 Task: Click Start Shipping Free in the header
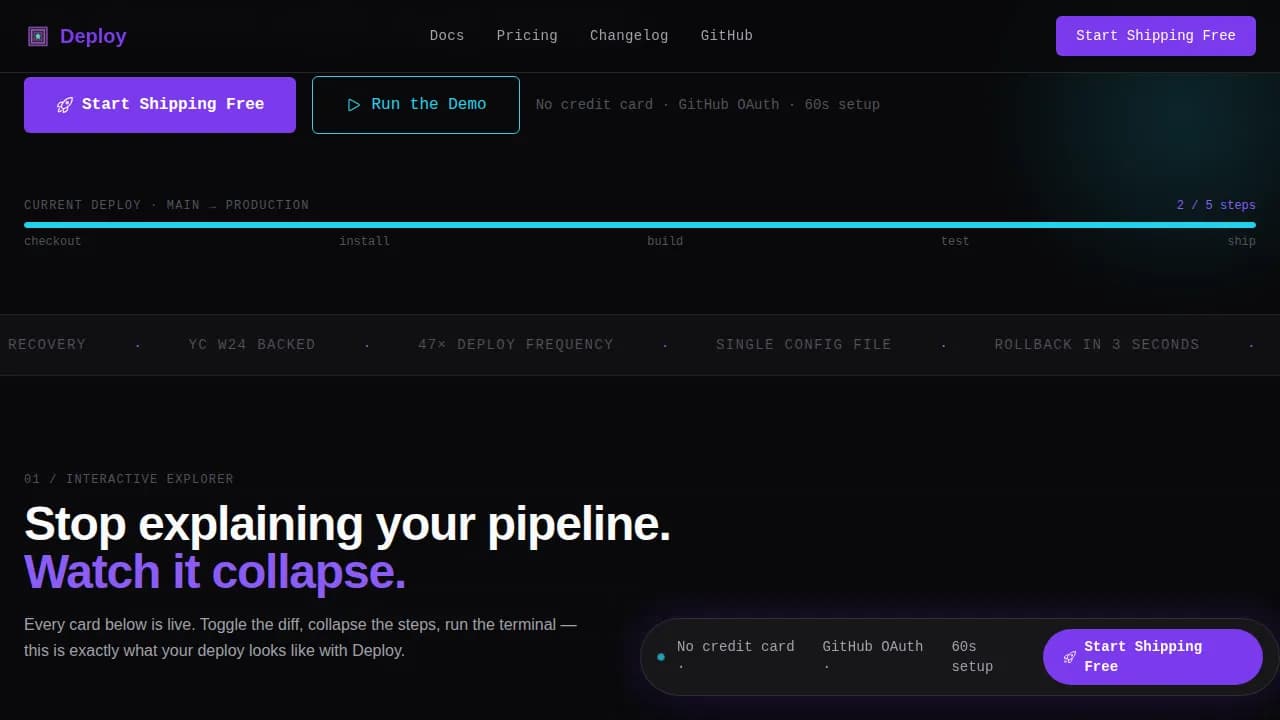[x=1156, y=36]
